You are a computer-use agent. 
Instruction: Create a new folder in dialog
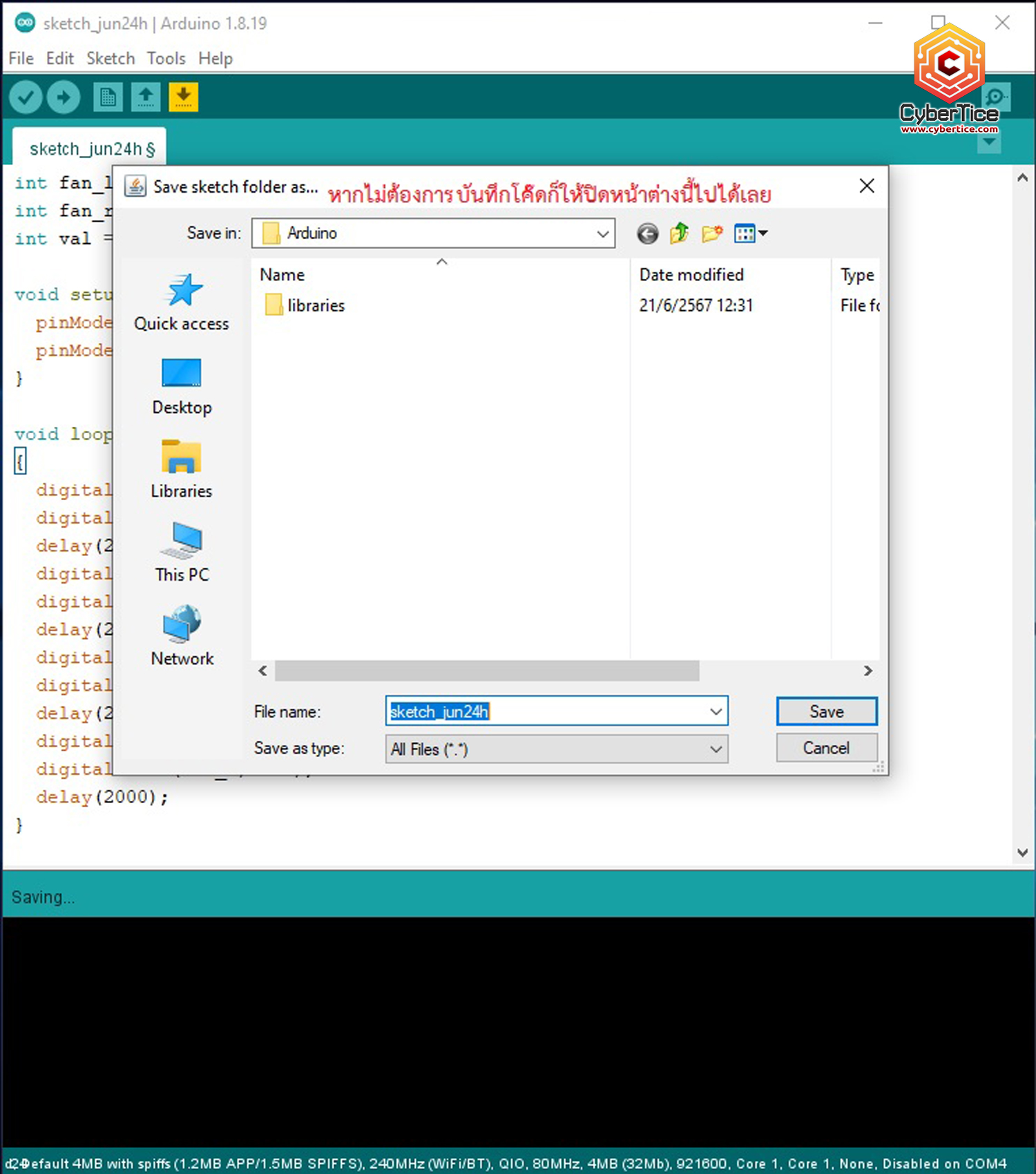click(x=711, y=234)
